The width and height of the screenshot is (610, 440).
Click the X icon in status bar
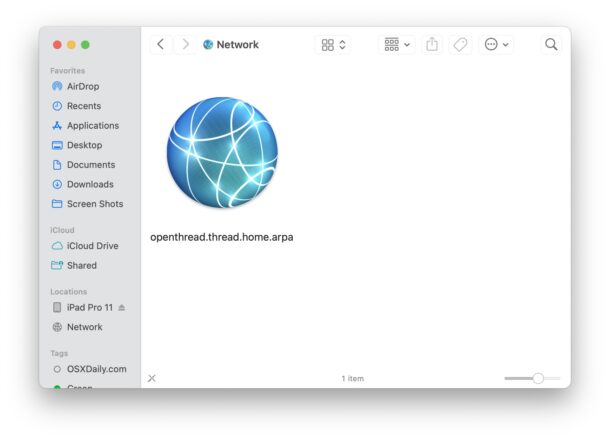click(x=152, y=378)
